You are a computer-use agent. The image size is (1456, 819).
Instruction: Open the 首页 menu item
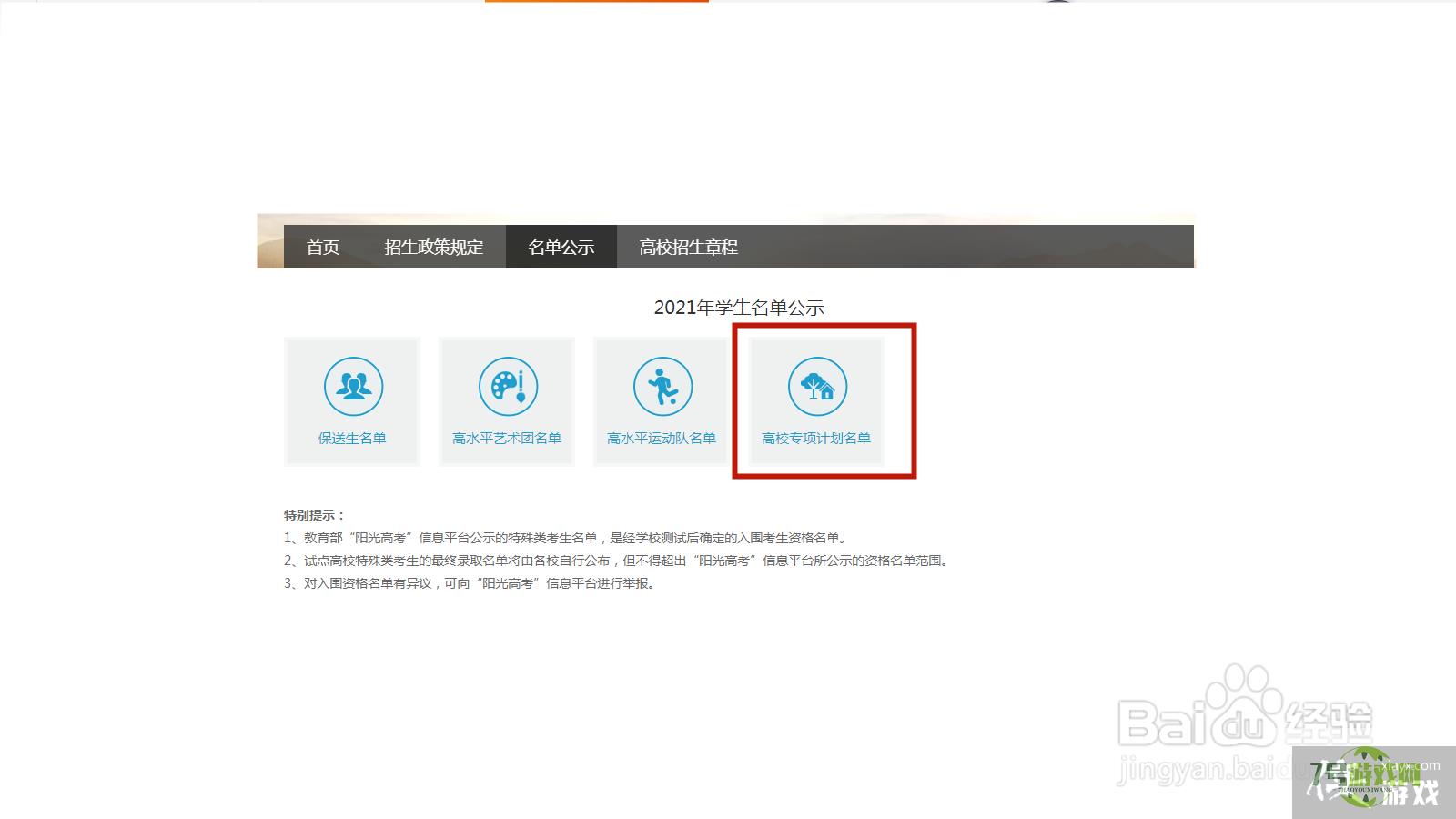tap(323, 247)
